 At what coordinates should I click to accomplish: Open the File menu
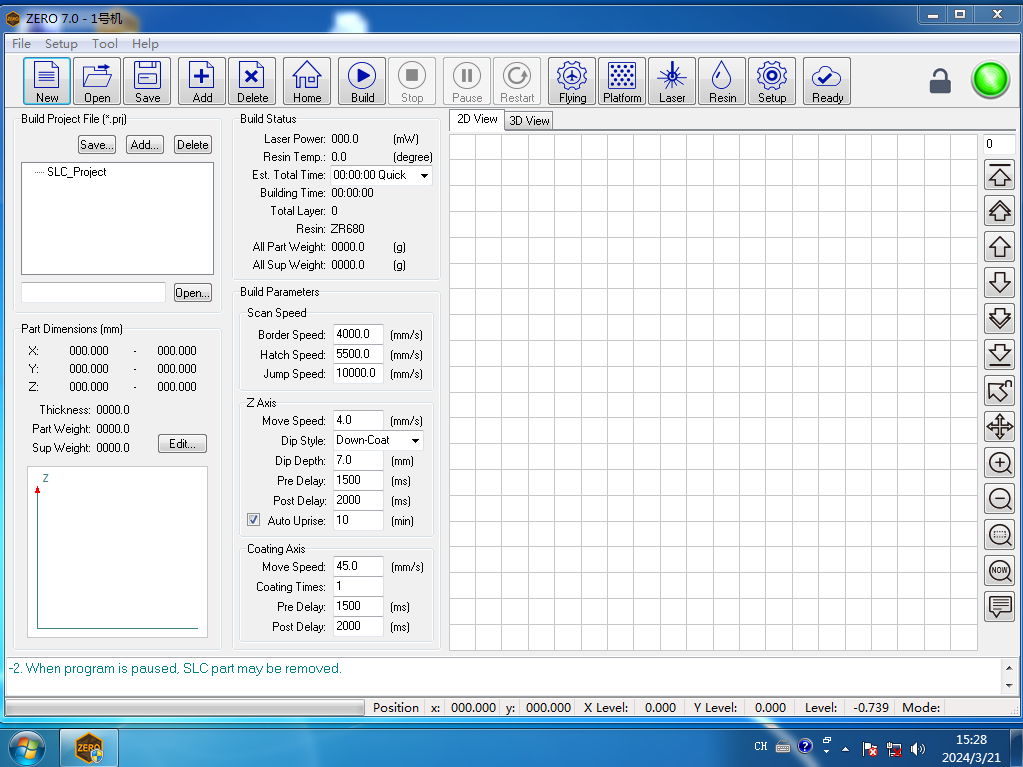(x=21, y=44)
